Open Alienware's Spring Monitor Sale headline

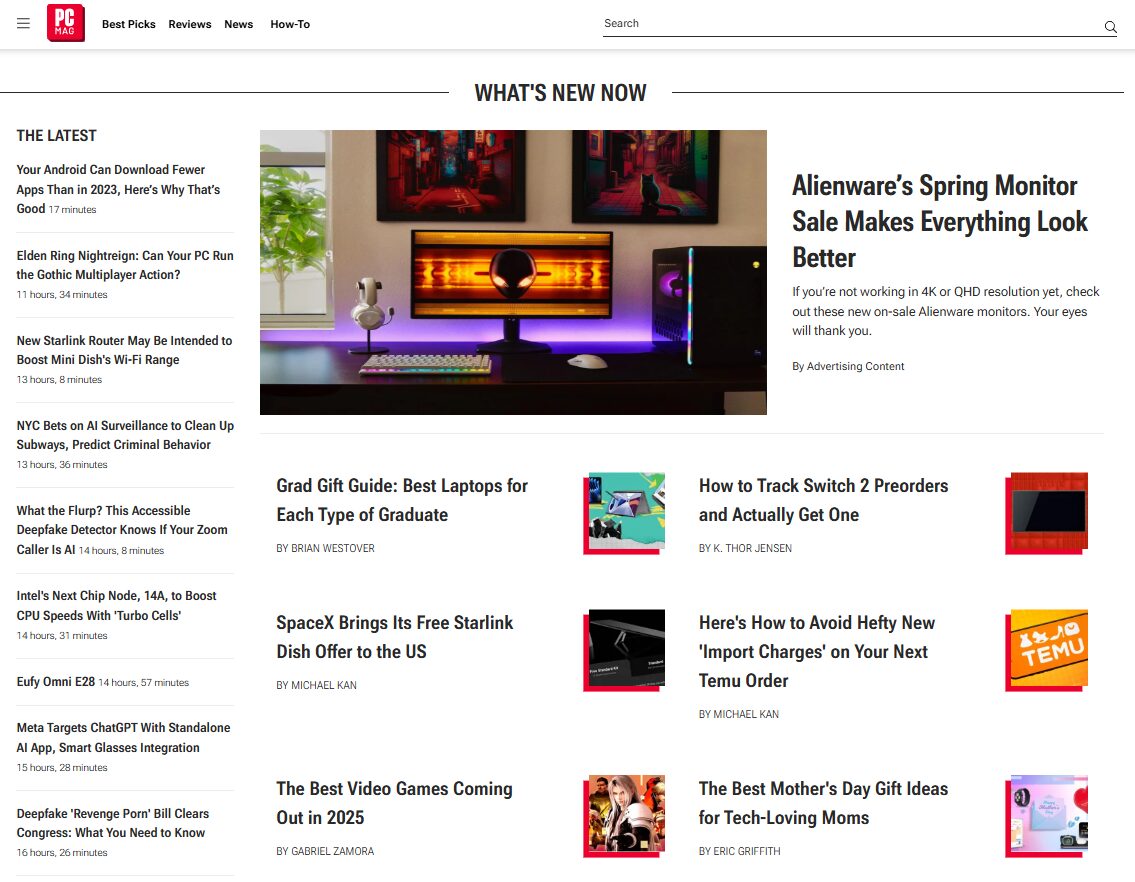(940, 222)
